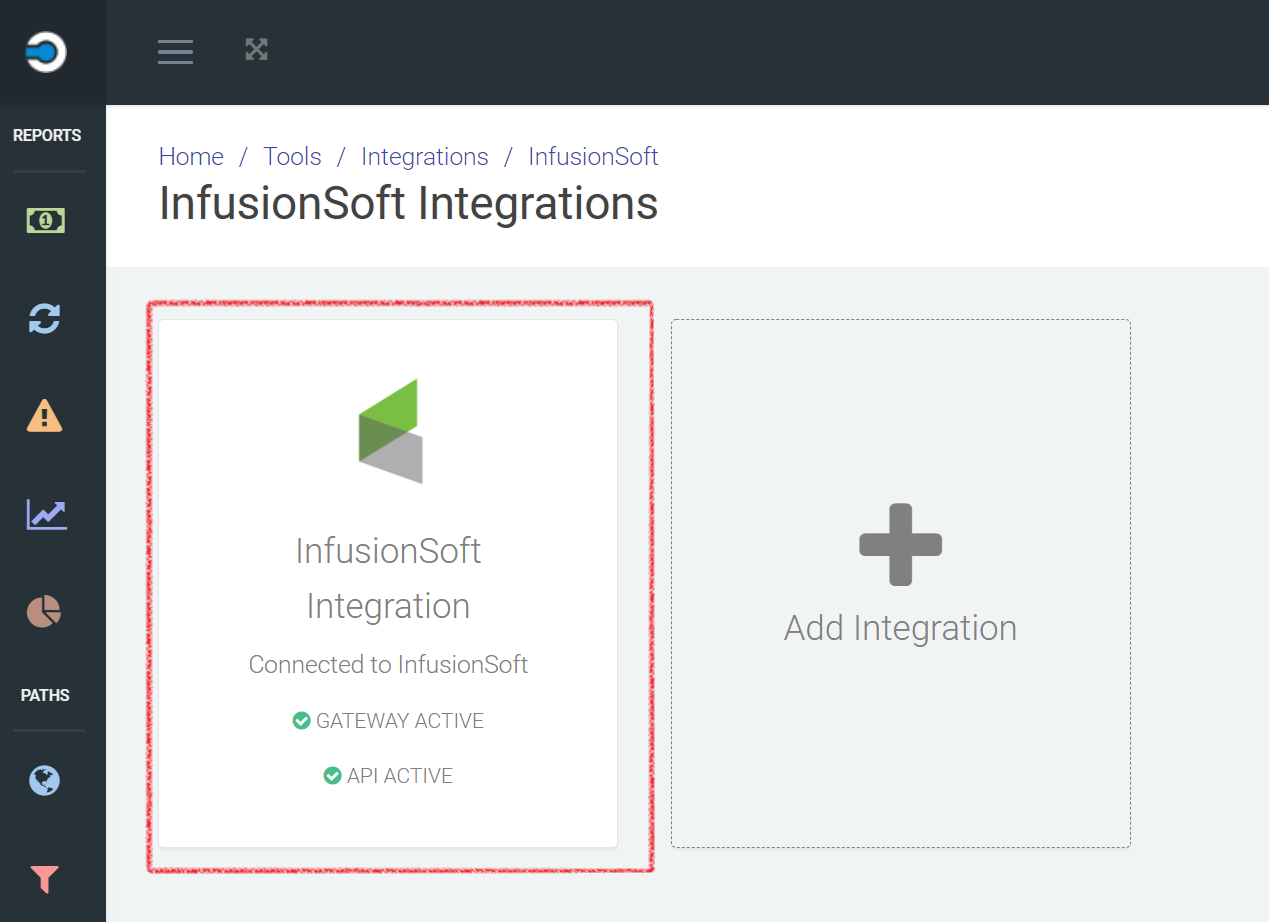
Task: Open the Integrations breadcrumb link
Action: pyautogui.click(x=425, y=157)
